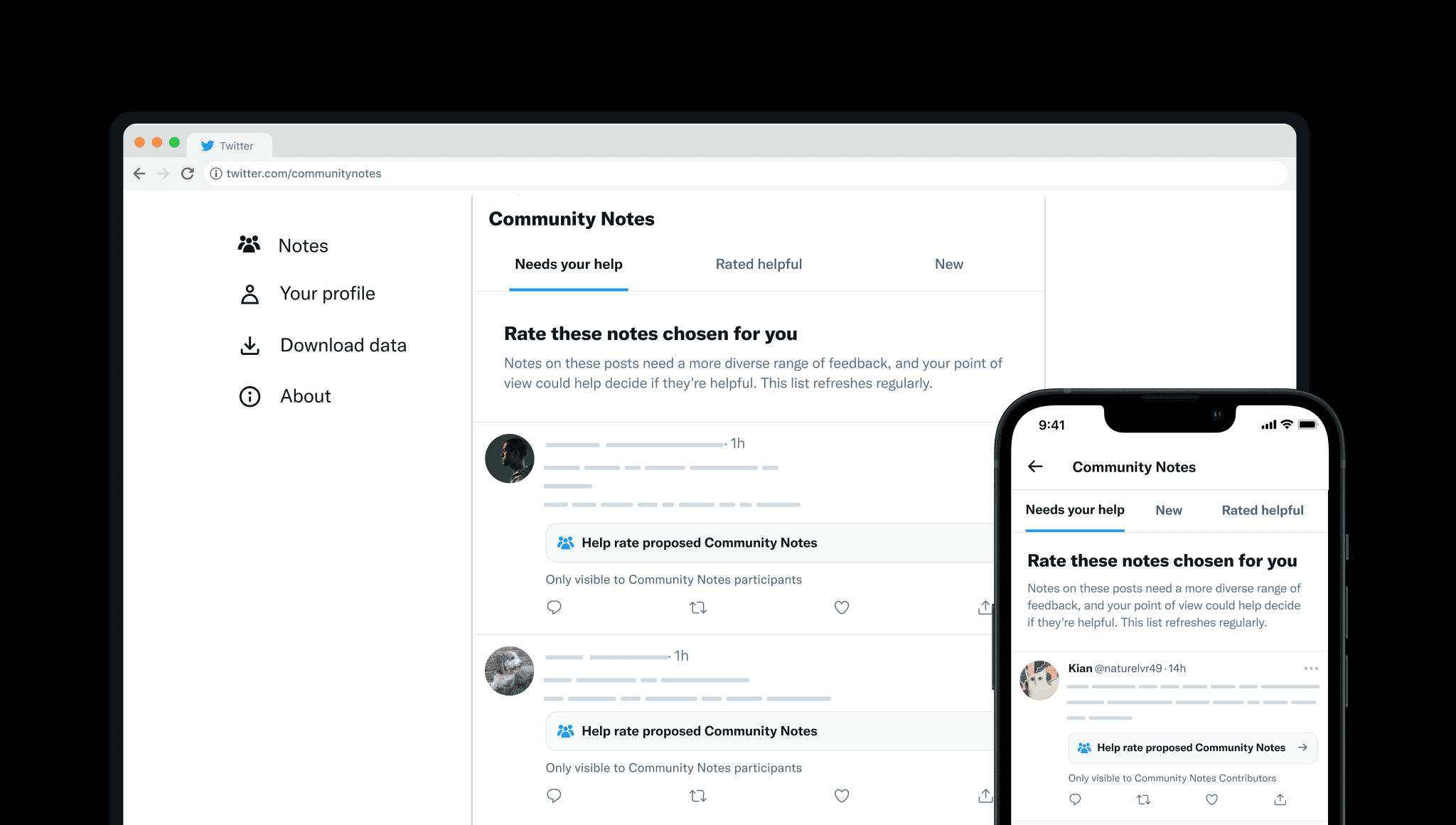Open the Notes sidebar icon

click(249, 245)
